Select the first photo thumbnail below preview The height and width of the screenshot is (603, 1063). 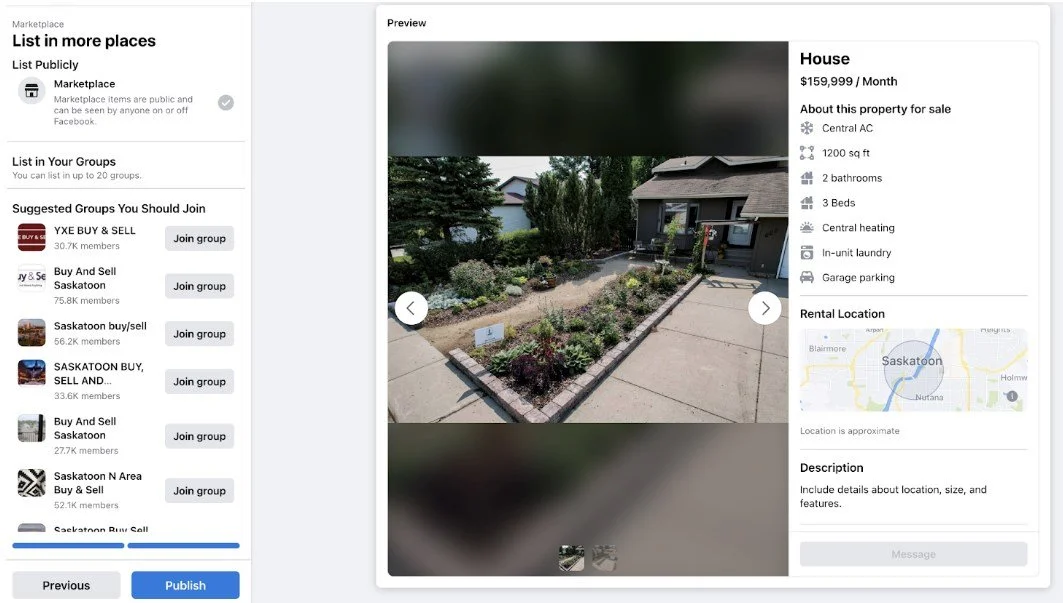point(571,558)
